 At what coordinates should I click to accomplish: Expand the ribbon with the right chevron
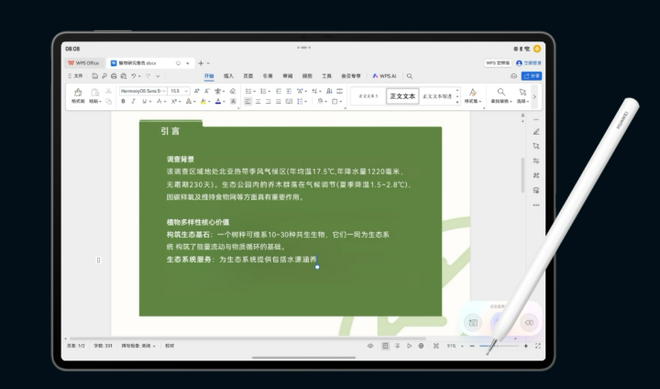click(535, 97)
